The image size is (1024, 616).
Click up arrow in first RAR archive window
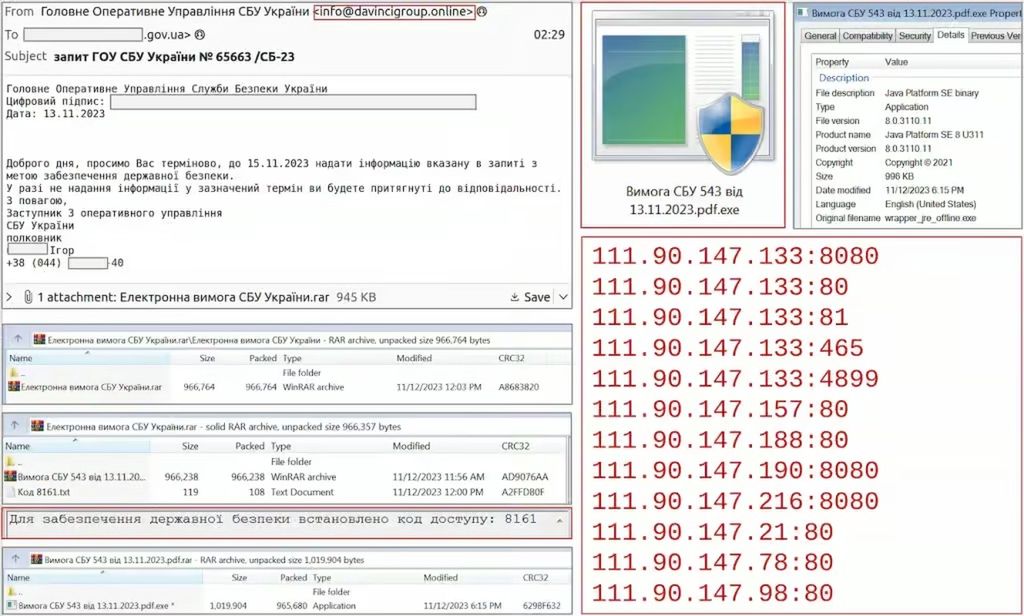tap(18, 339)
